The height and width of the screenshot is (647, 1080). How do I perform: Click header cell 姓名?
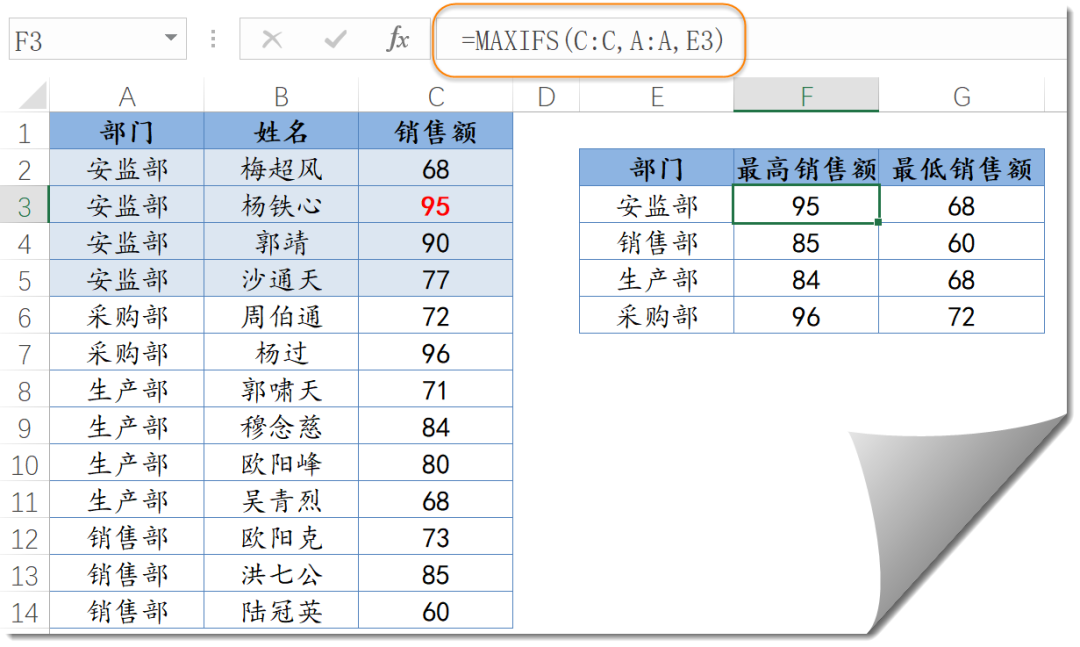[281, 131]
